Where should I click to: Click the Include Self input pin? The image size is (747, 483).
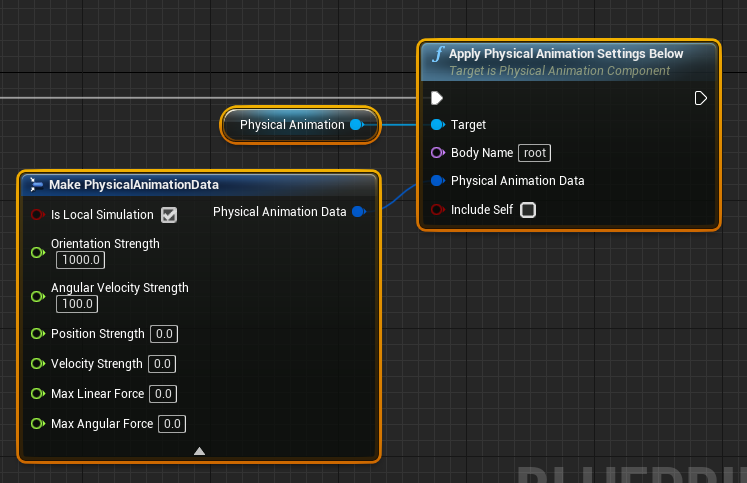(438, 210)
